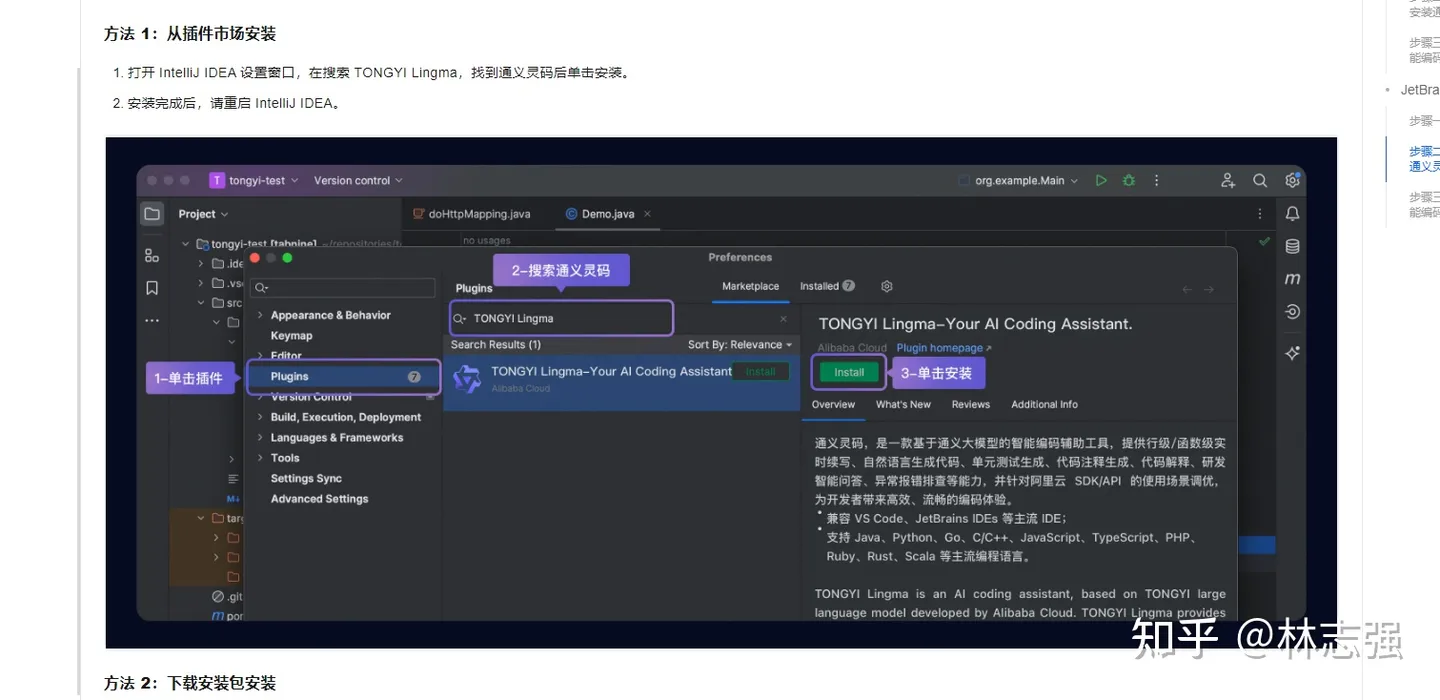Click the Search Results (1) label
This screenshot has height=700, width=1440.
[495, 345]
